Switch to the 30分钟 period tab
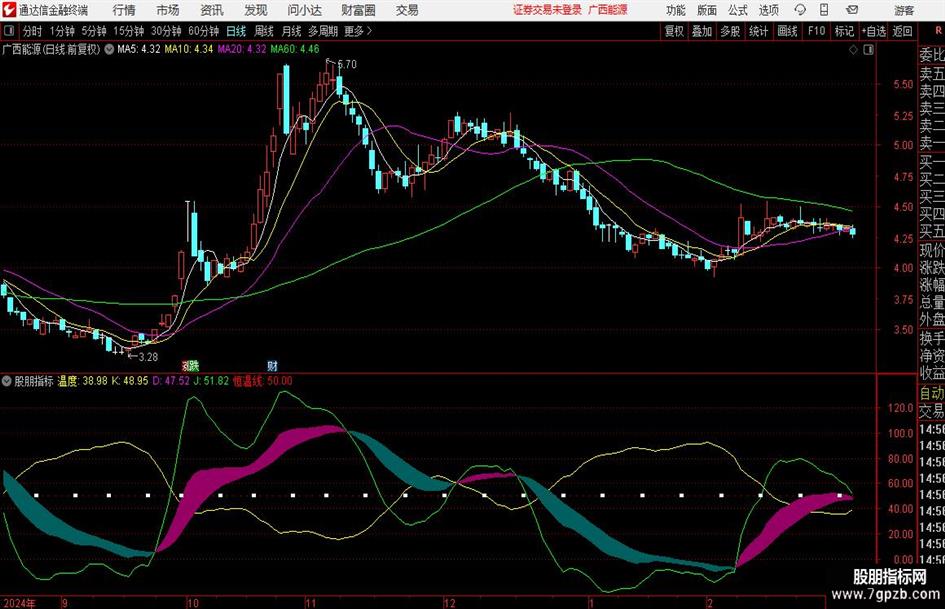Screen dimensions: 945x609 [166, 31]
